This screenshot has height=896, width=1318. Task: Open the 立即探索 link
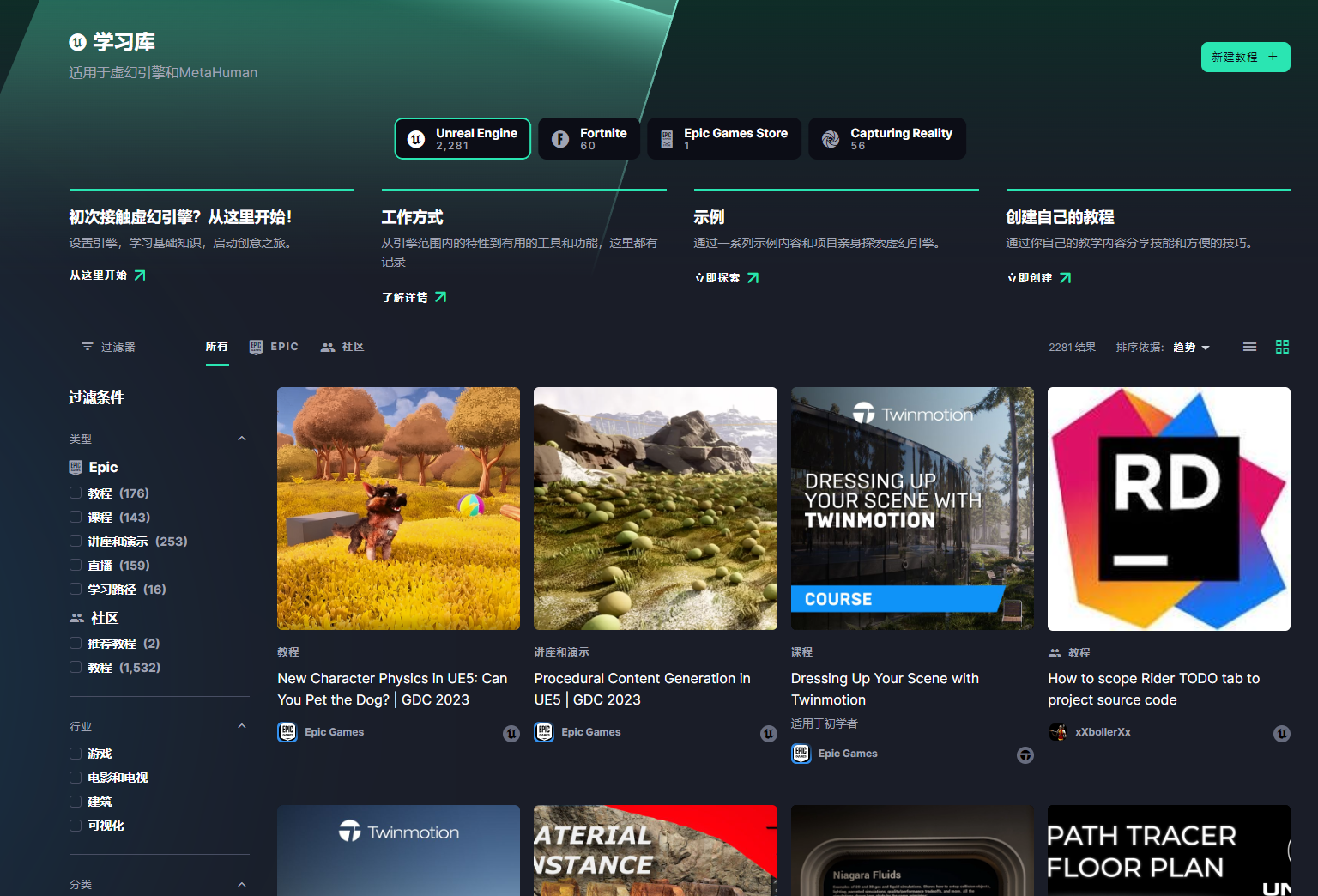(727, 278)
